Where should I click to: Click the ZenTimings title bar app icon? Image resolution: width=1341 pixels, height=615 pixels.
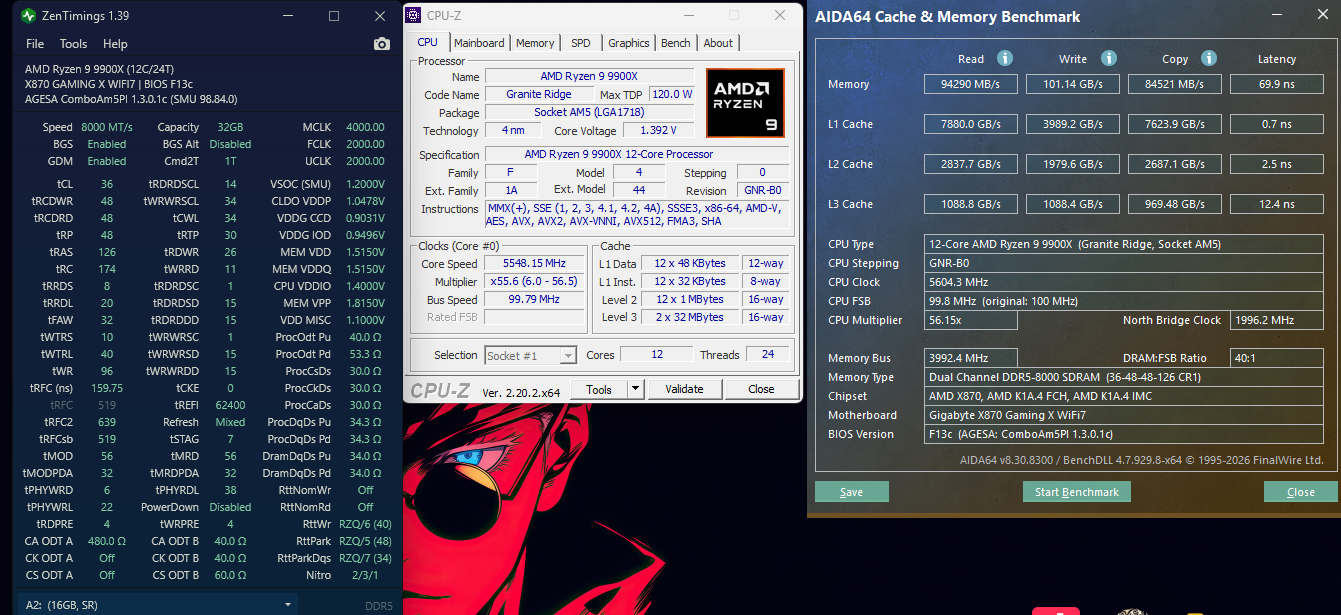coord(28,16)
